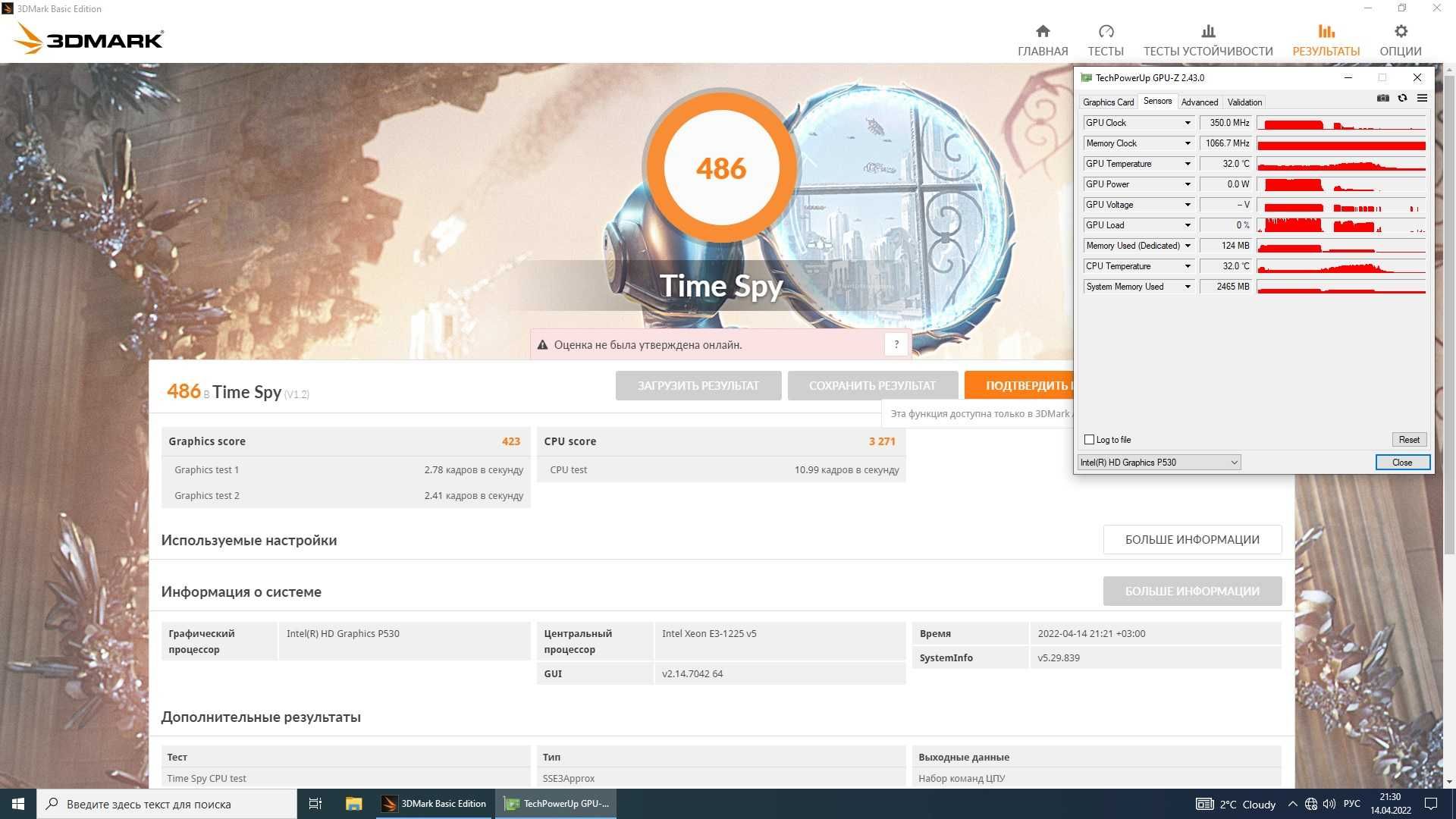
Task: Show hidden tray icons chevron
Action: click(1292, 804)
